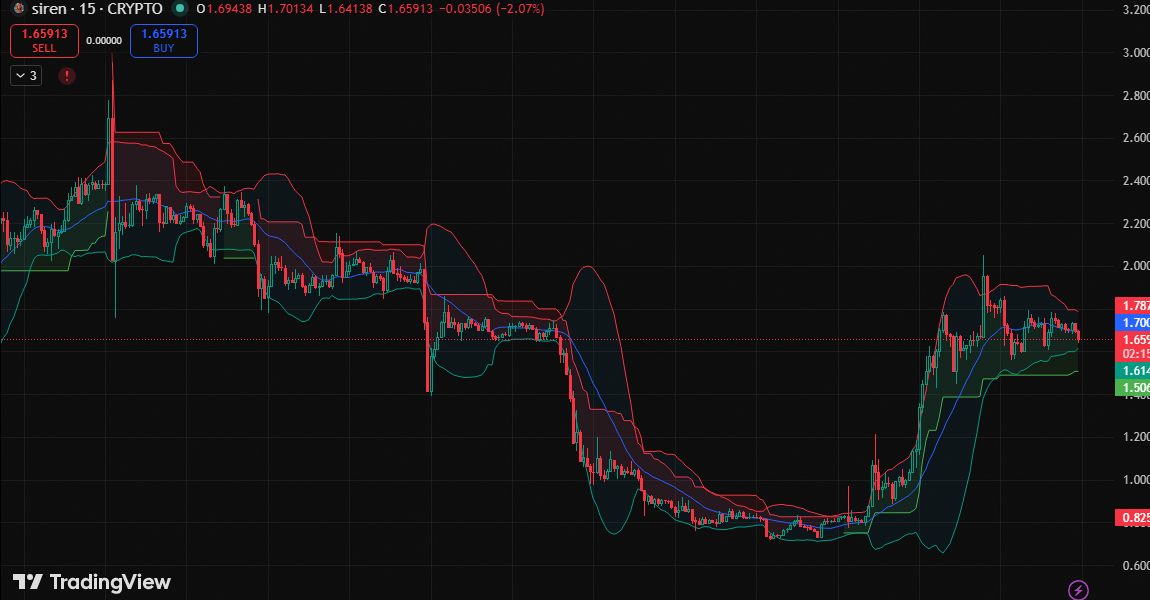Click the 3.000 price axis tick
The width and height of the screenshot is (1150, 600).
1136,52
